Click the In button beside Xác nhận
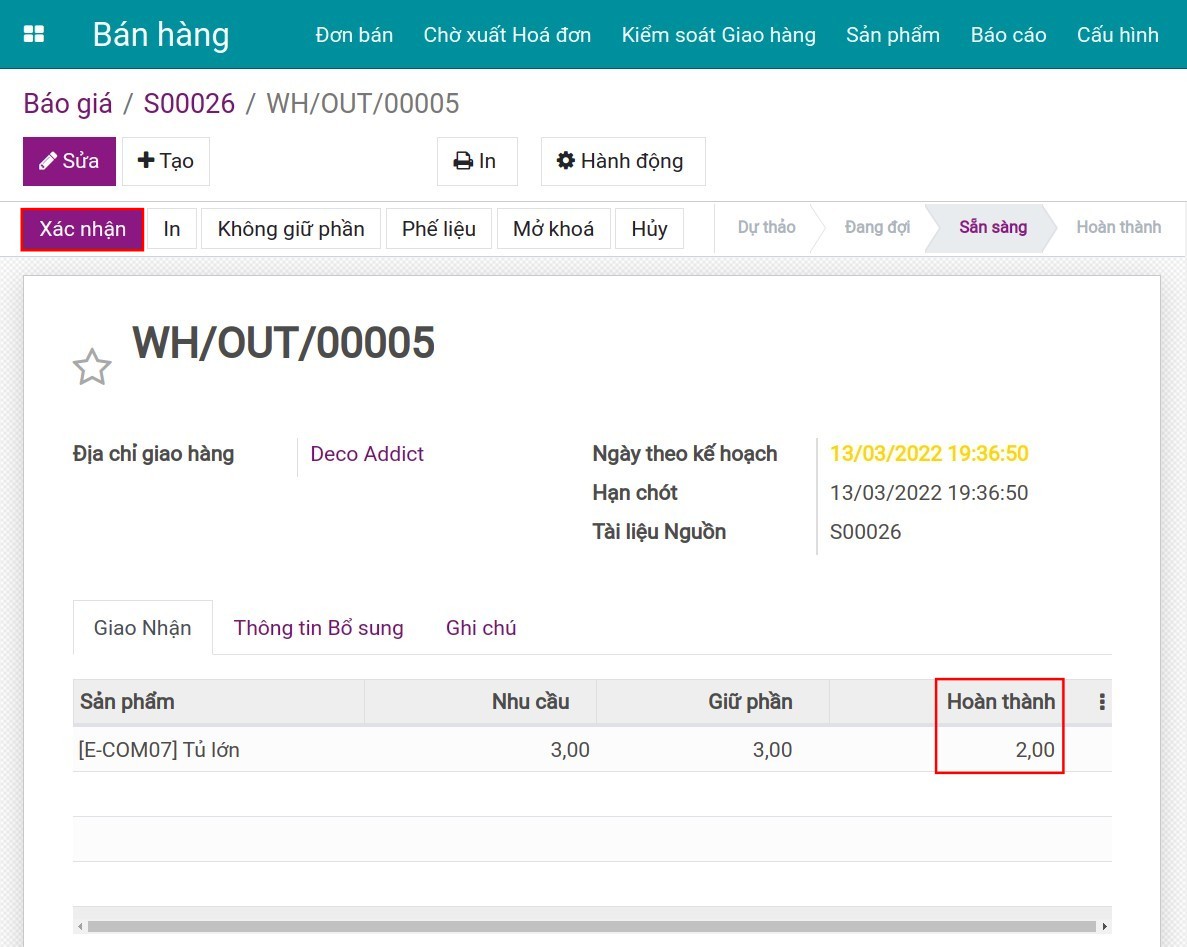Viewport: 1187px width, 947px height. (172, 229)
